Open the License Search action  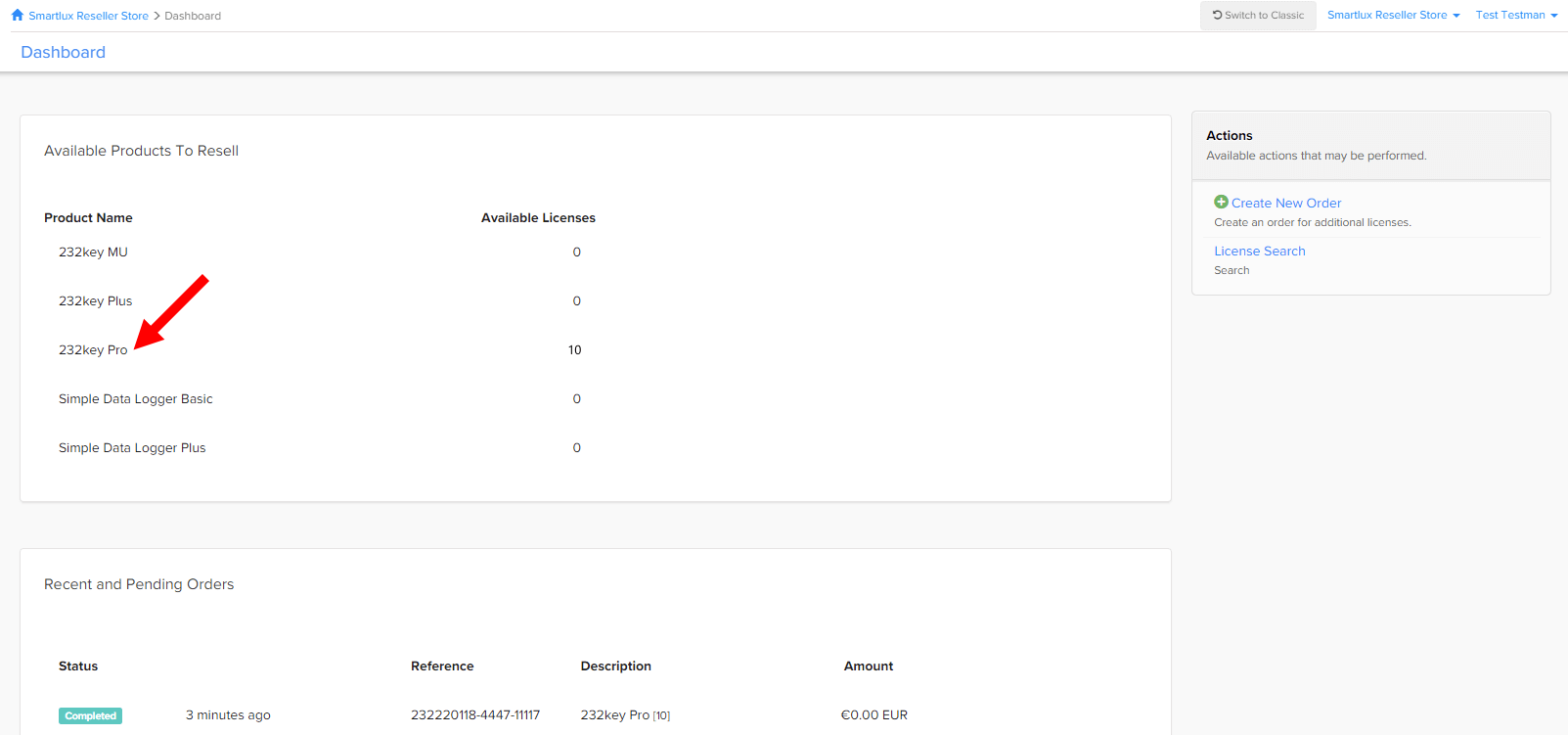click(x=1260, y=251)
